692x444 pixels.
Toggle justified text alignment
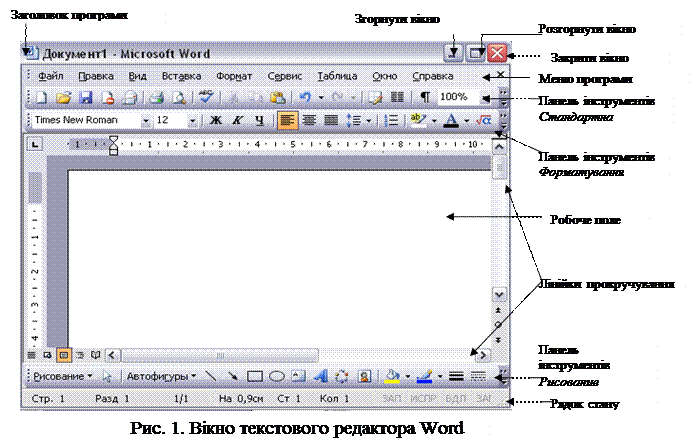tap(331, 120)
